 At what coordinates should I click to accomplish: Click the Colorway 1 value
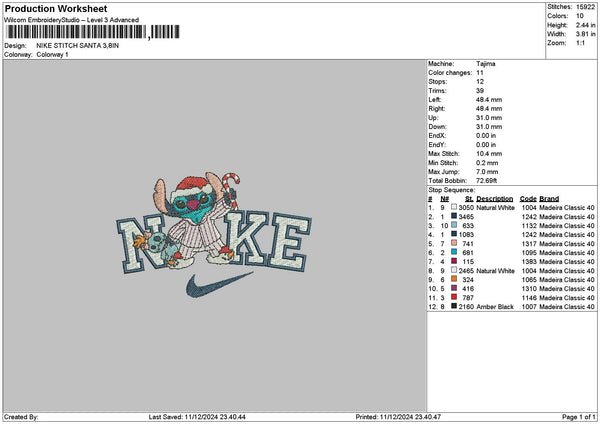[52, 55]
